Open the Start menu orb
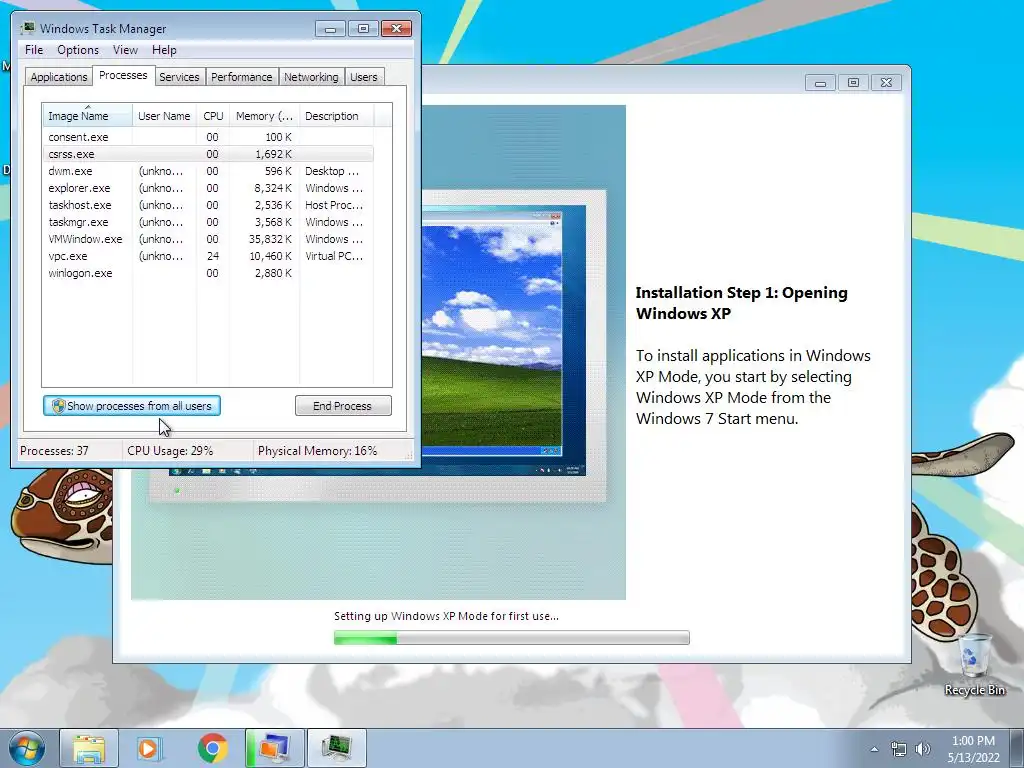 click(x=27, y=748)
